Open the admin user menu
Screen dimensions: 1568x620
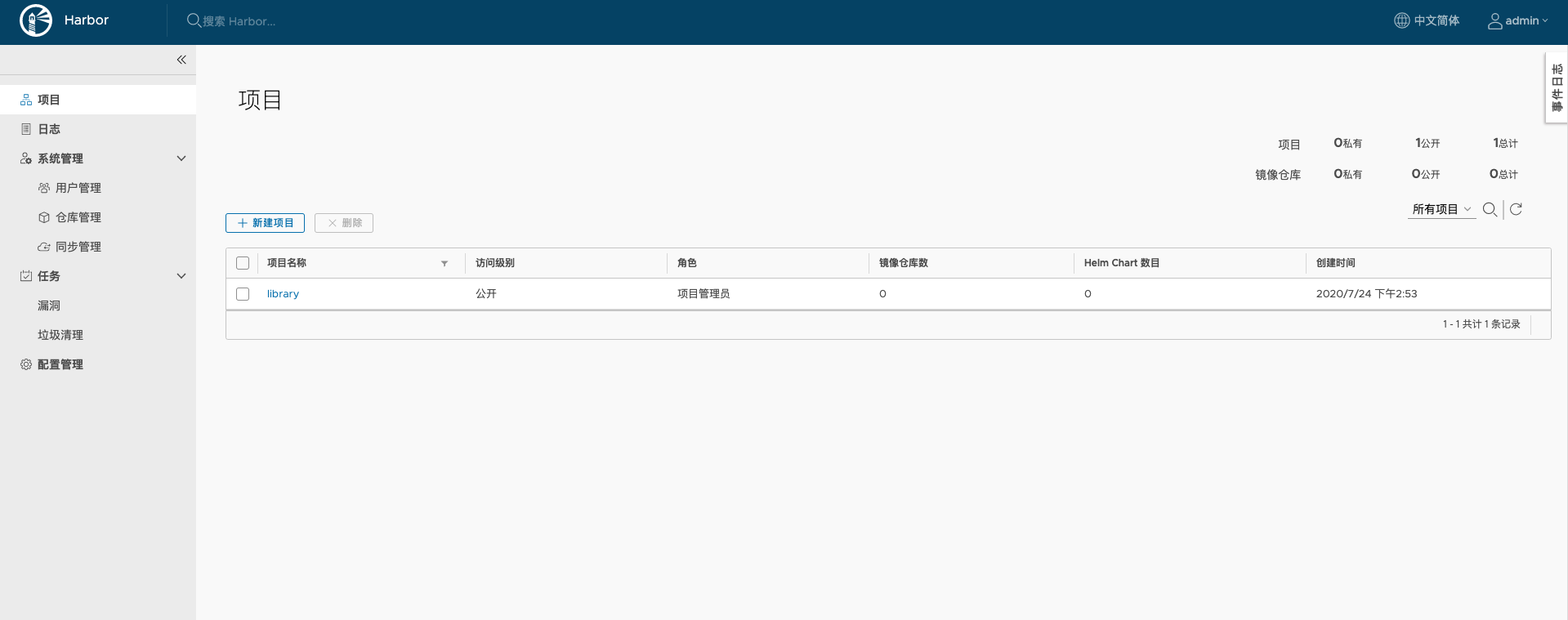tap(1517, 20)
